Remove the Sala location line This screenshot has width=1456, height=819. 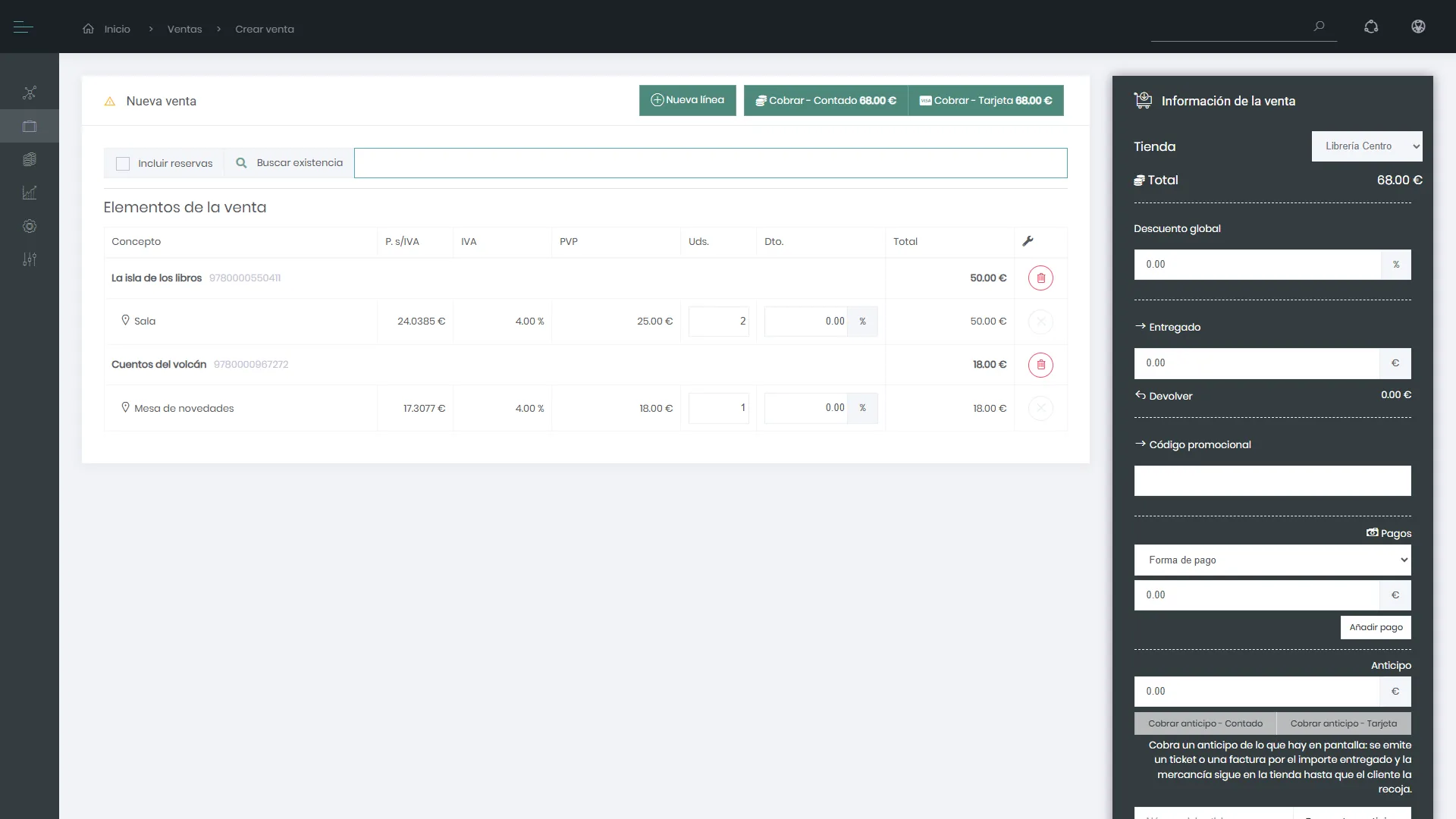tap(1040, 322)
